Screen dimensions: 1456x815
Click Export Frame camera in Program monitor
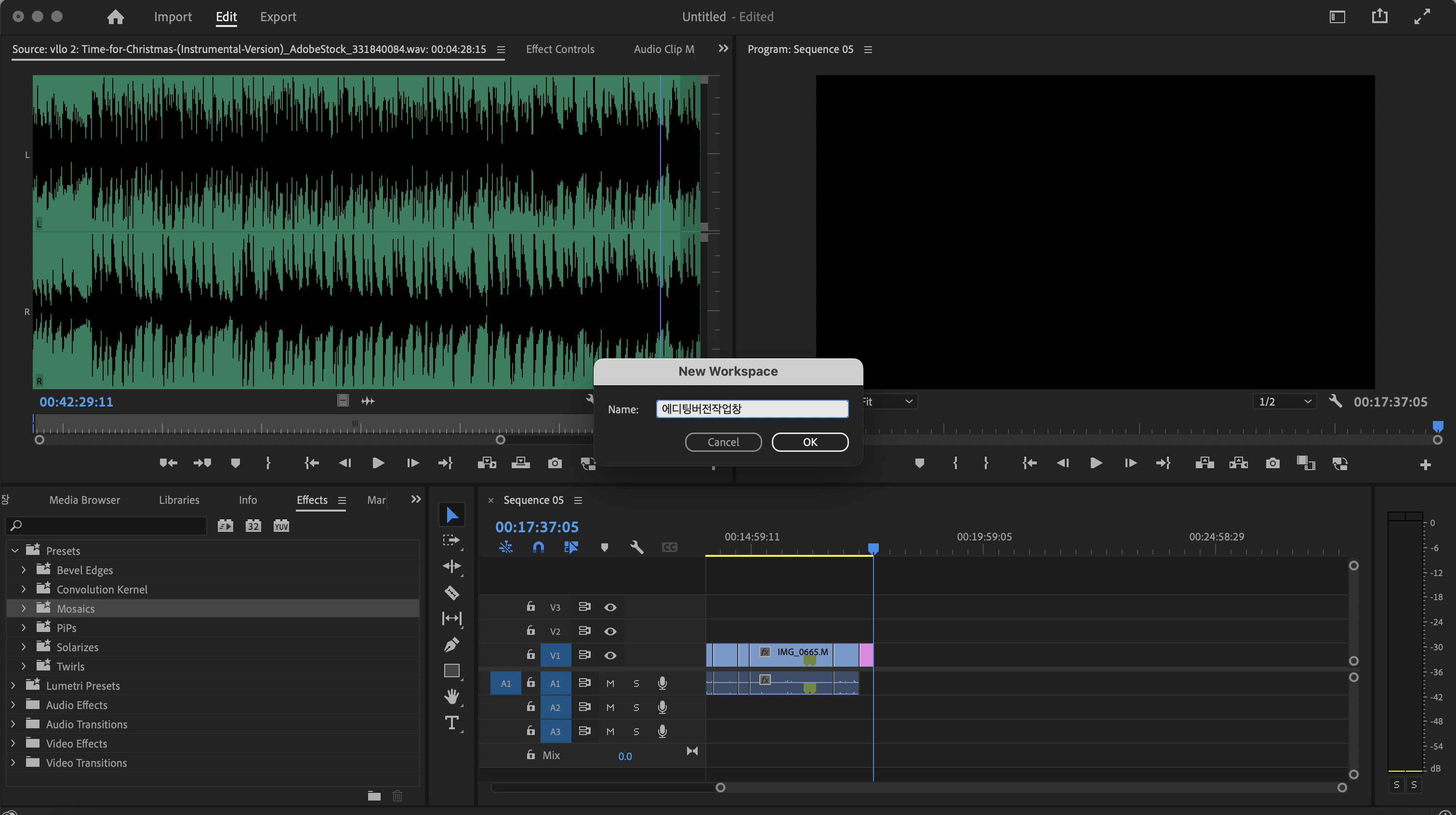click(x=1272, y=463)
